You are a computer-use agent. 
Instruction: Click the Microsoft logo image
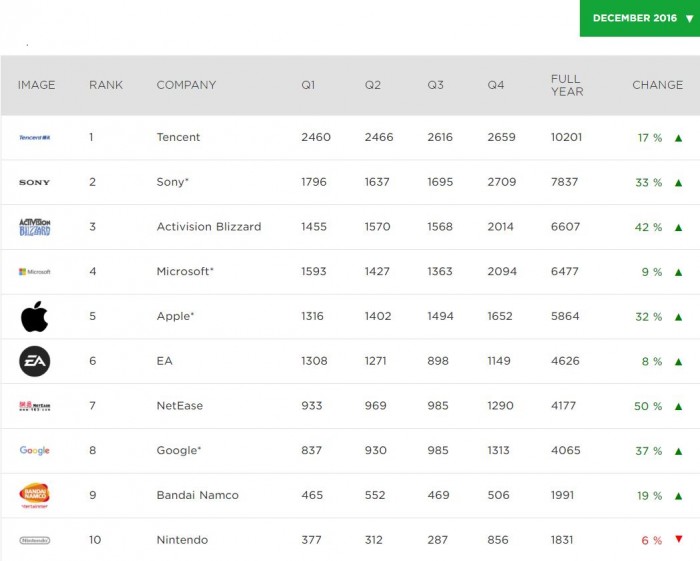[35, 271]
